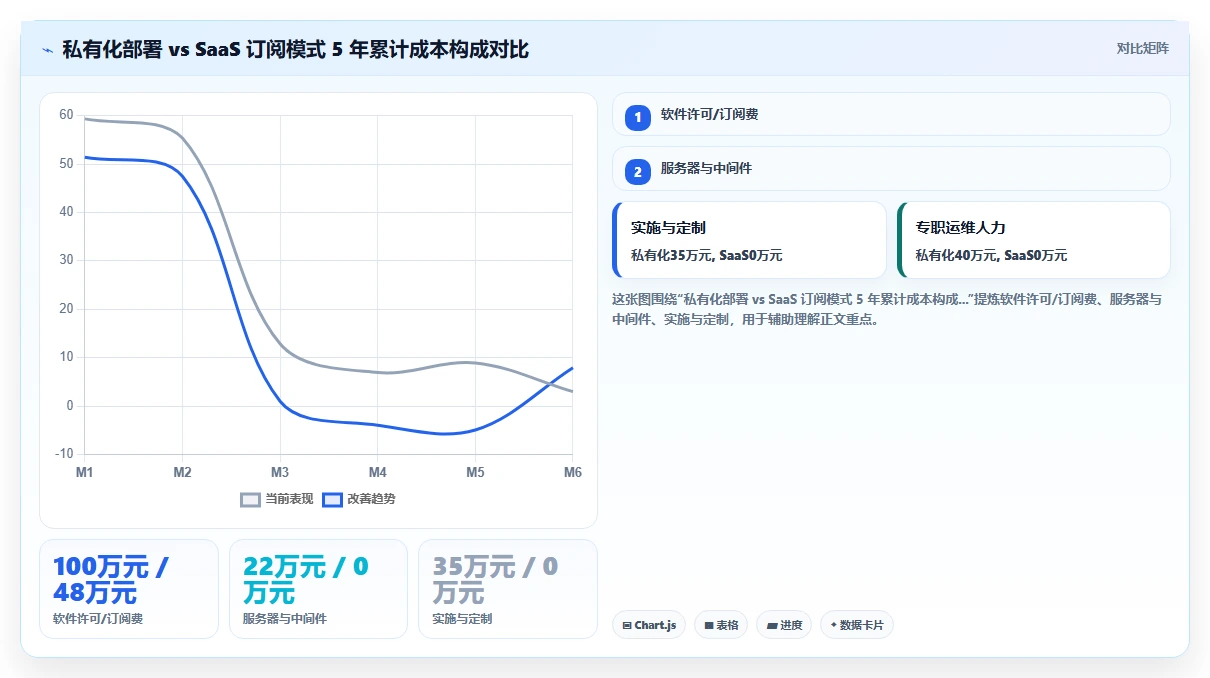Select the 服务器与中间件 list row
The image size is (1210, 678).
(891, 168)
